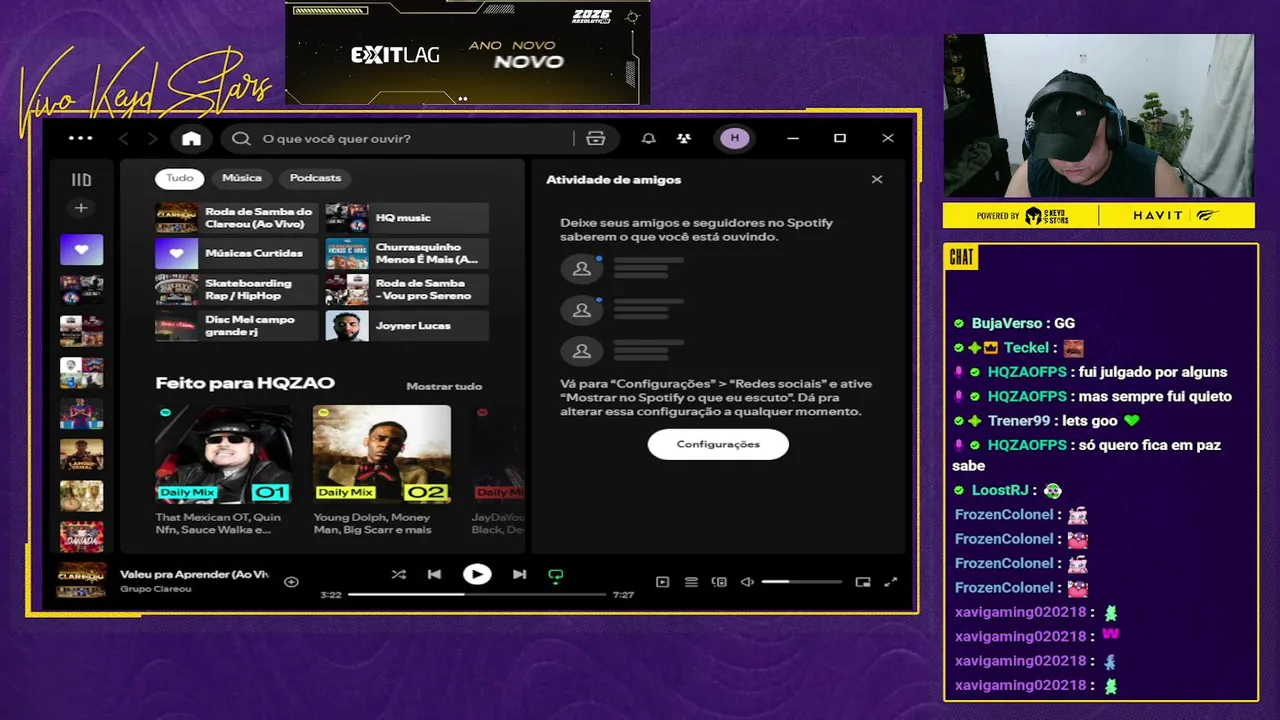Open Liked Songs heart in the sidebar
1280x720 pixels.
click(81, 250)
